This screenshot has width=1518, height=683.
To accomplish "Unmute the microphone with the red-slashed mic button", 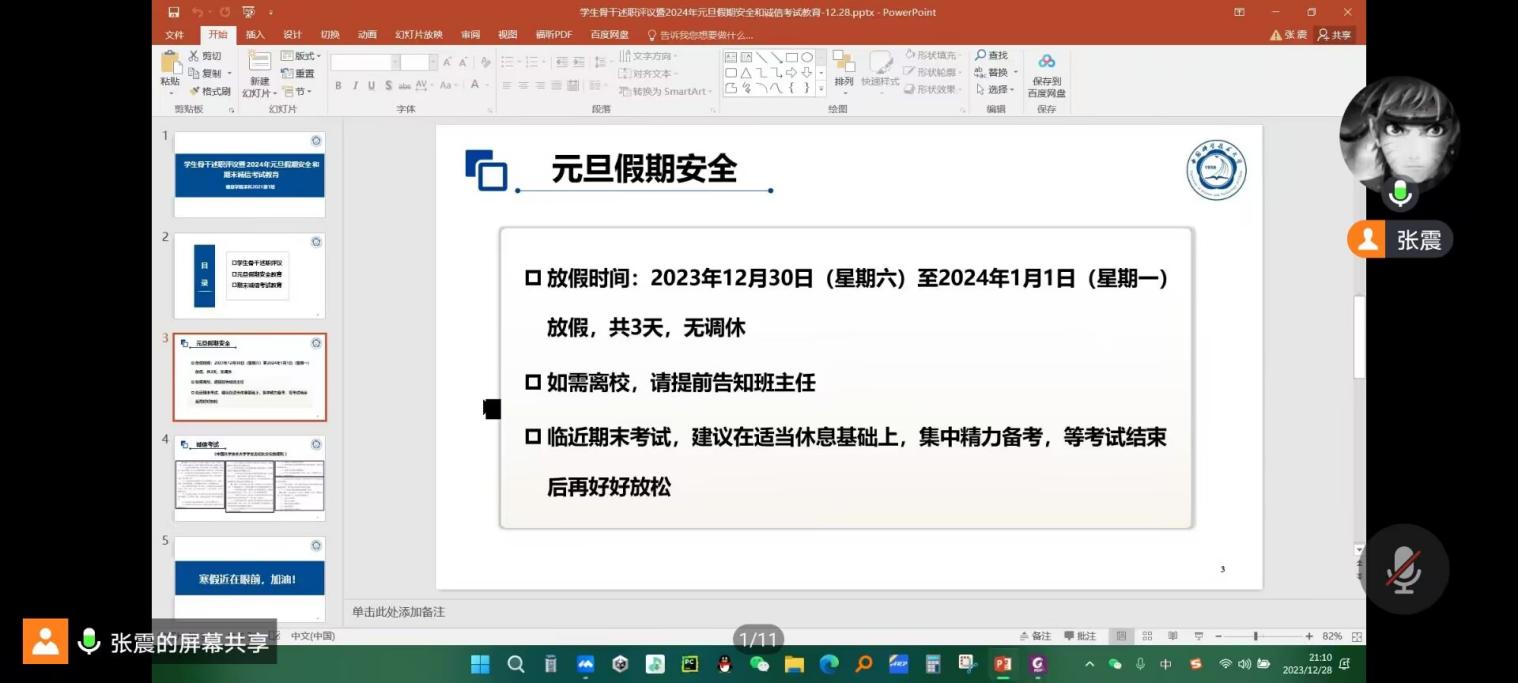I will coord(1403,568).
